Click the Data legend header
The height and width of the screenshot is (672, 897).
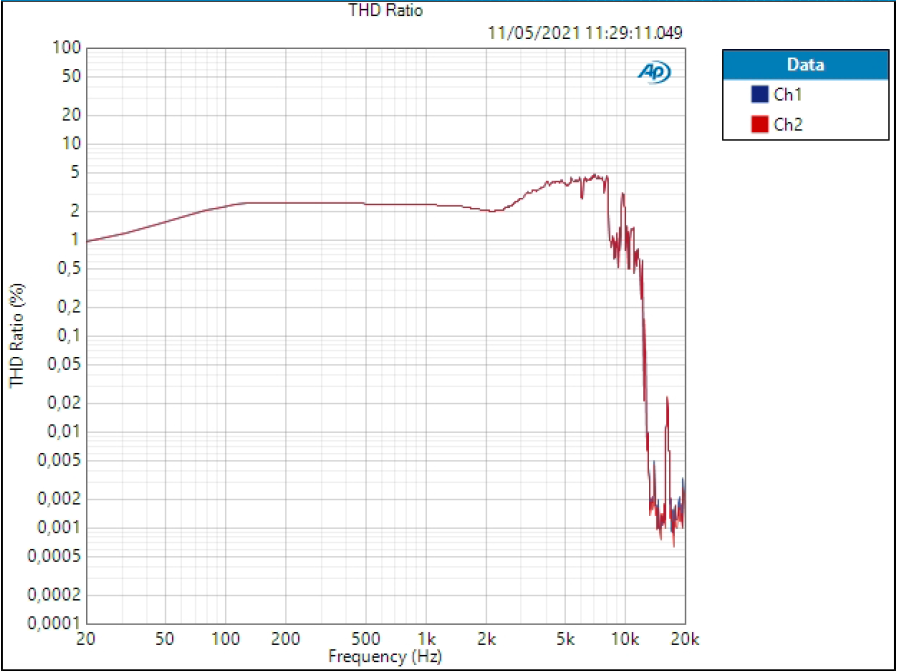pyautogui.click(x=805, y=65)
